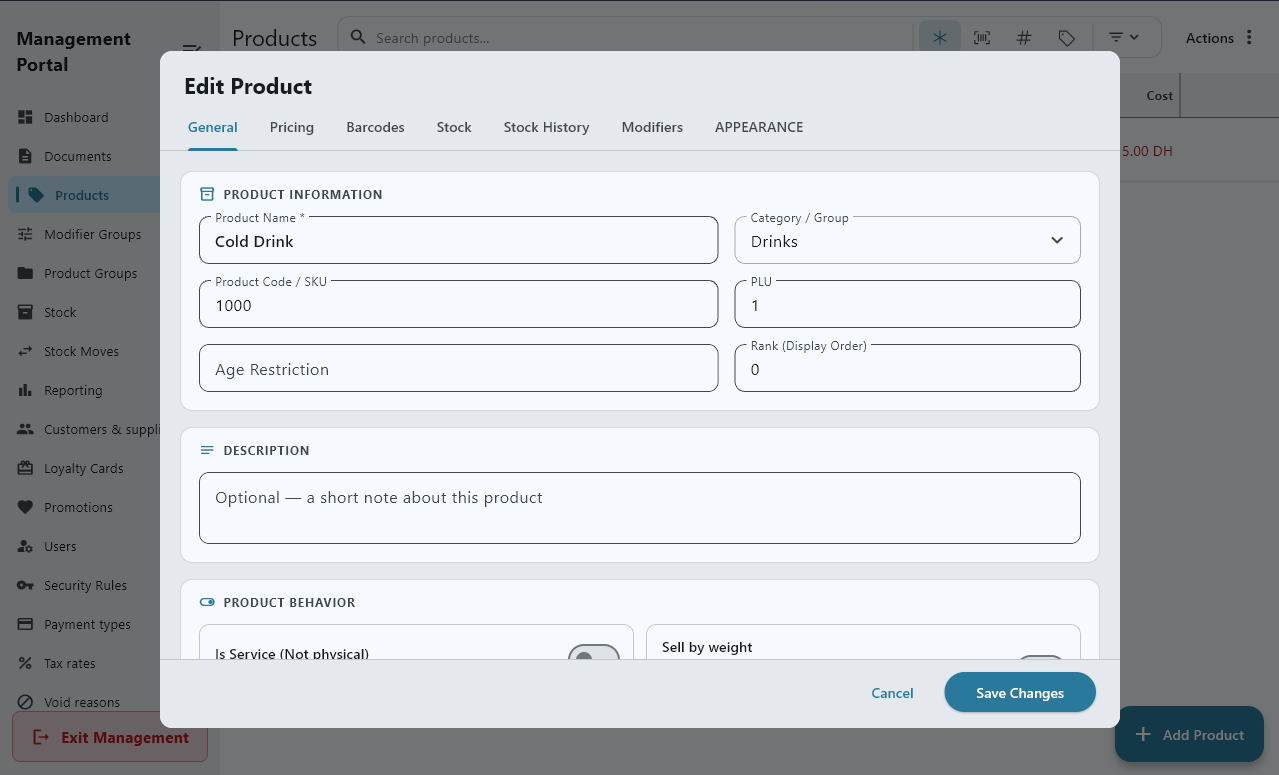Open the Stock History tab
Screen dimensions: 1279x775
coord(546,127)
